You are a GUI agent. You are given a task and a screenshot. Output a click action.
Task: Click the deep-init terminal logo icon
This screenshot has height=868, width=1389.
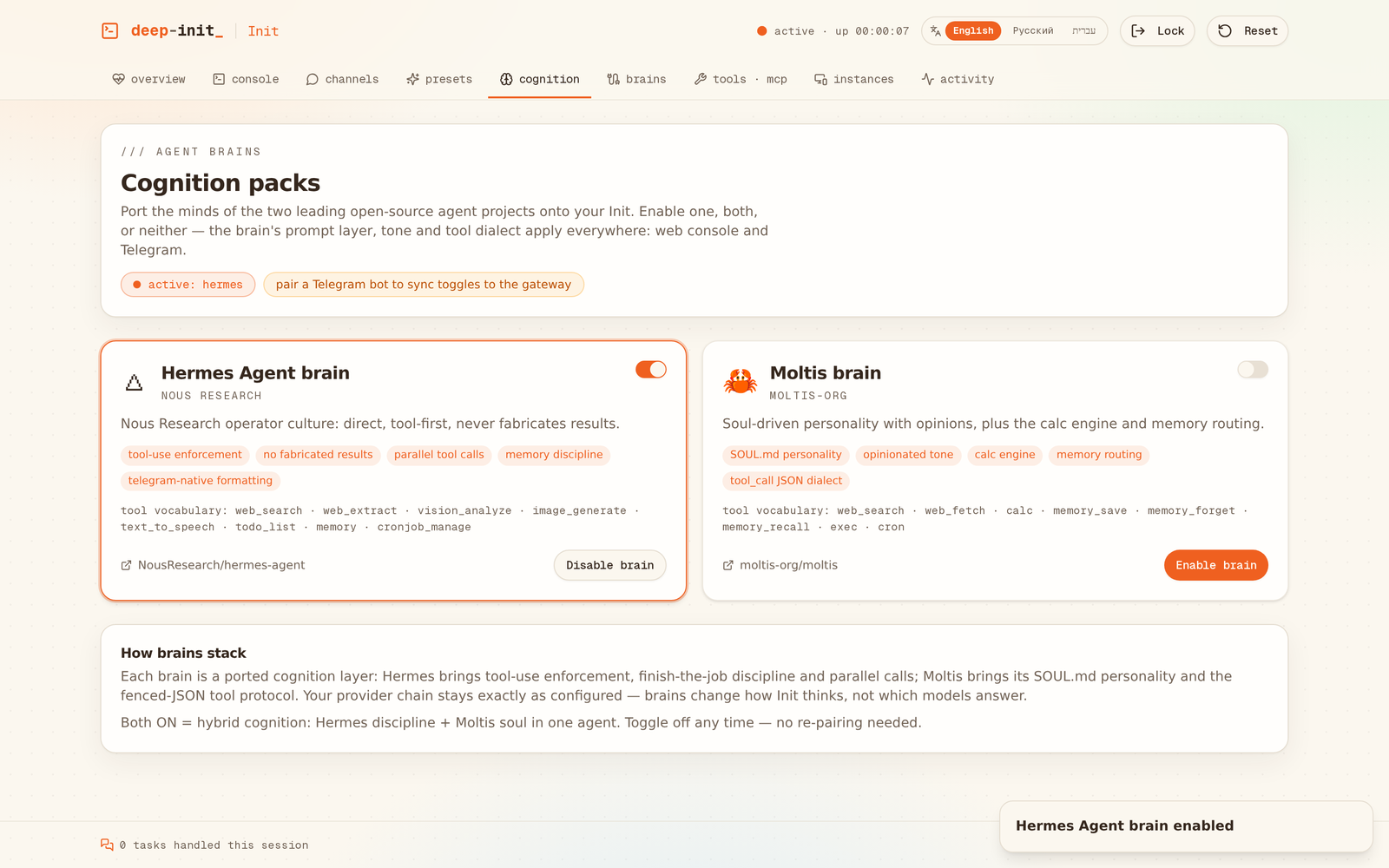pyautogui.click(x=110, y=31)
